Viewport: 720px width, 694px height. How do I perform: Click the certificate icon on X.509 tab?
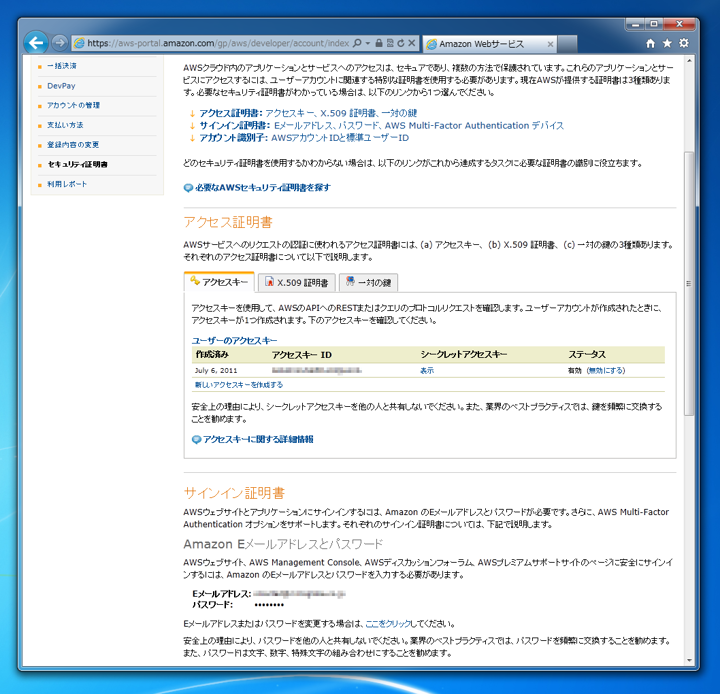pos(270,282)
